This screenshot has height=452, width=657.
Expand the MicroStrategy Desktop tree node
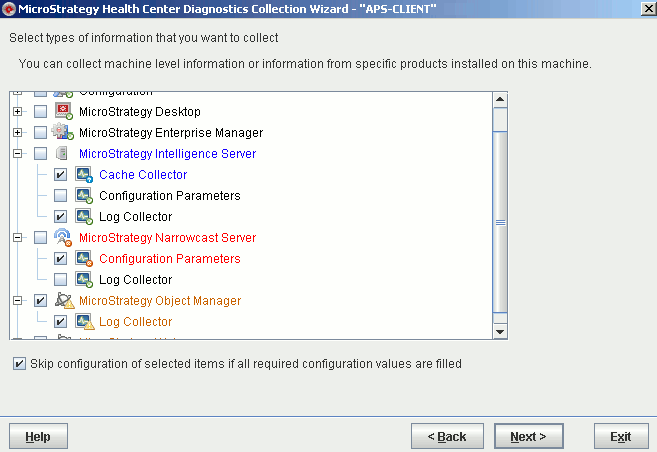pyautogui.click(x=18, y=112)
